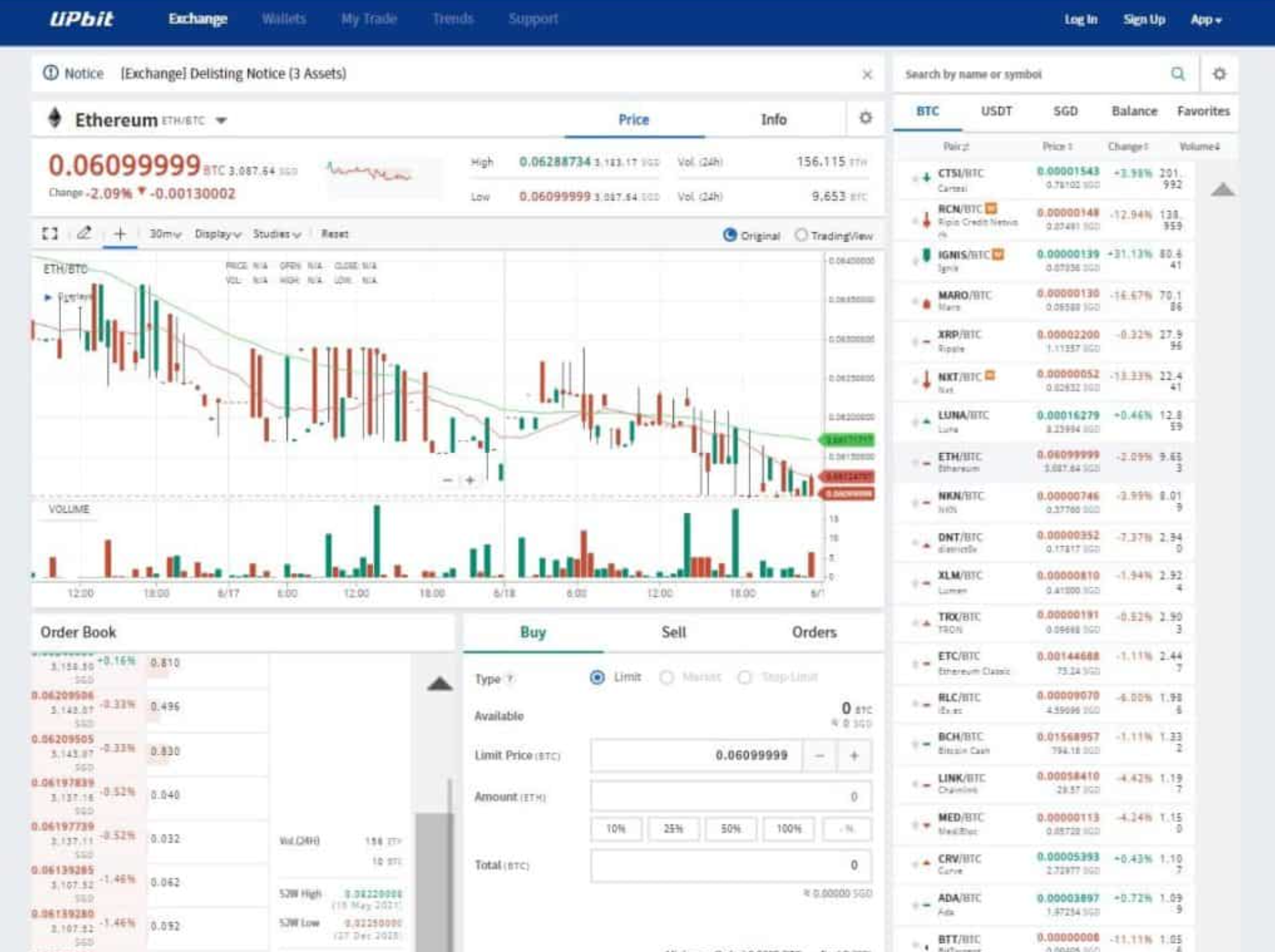Reset the chart view
Screen dimensions: 1275x952
[x=335, y=234]
